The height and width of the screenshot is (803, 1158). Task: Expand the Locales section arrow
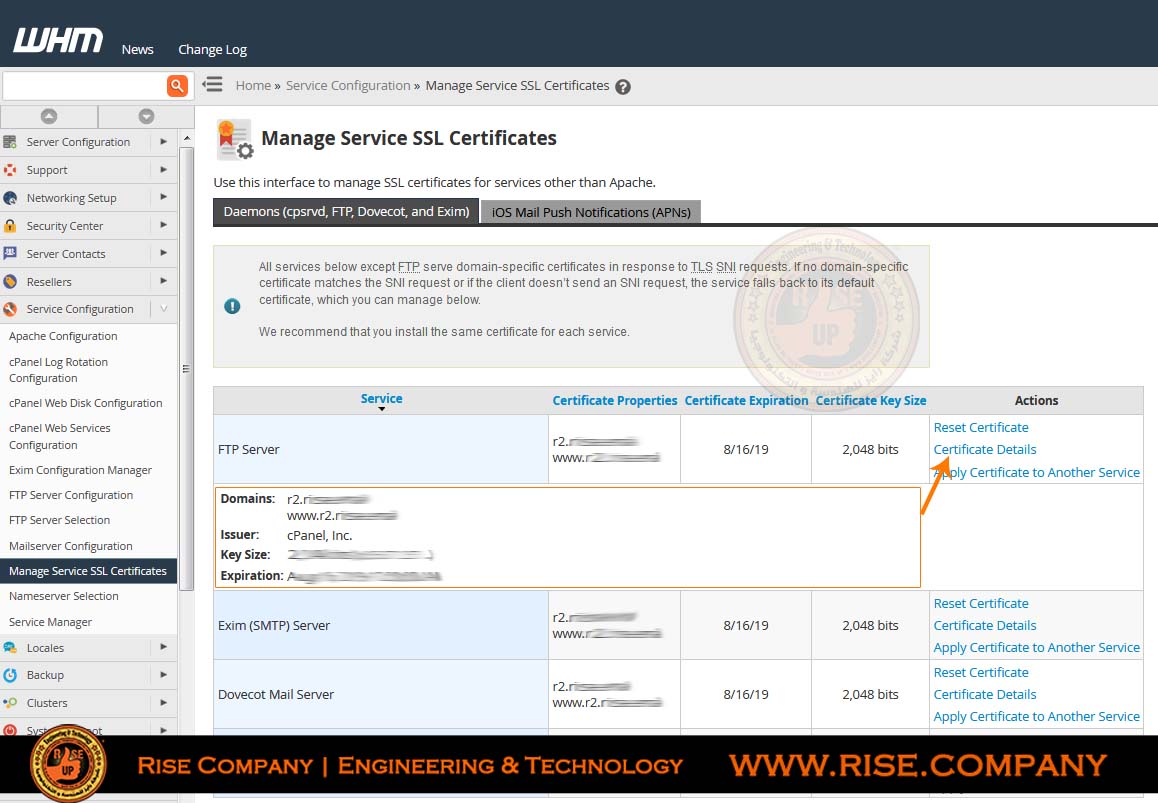coord(163,647)
